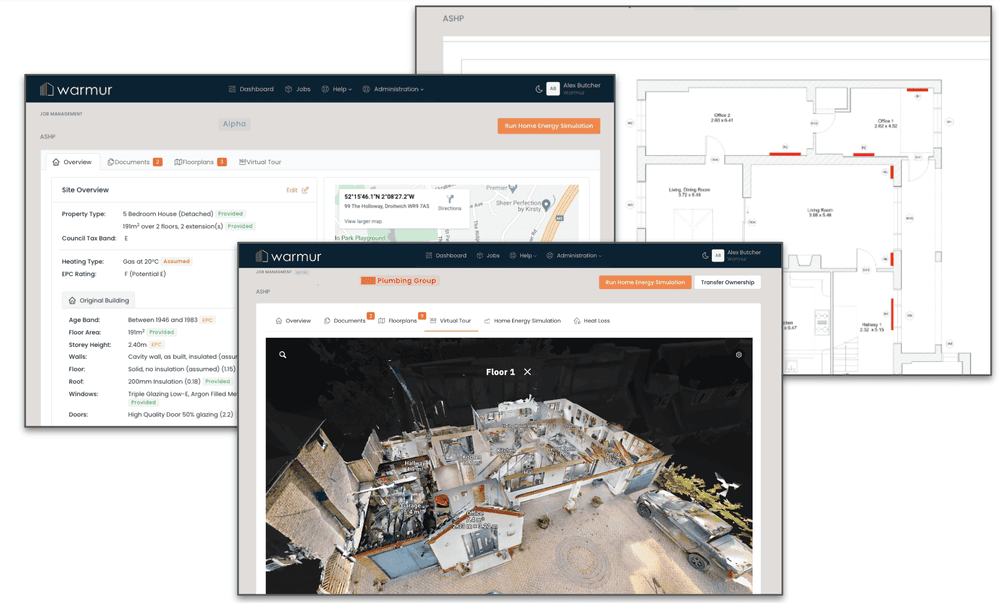The height and width of the screenshot is (603, 1000).
Task: Click the AB avatar in the Alpha job window
Action: pos(553,89)
